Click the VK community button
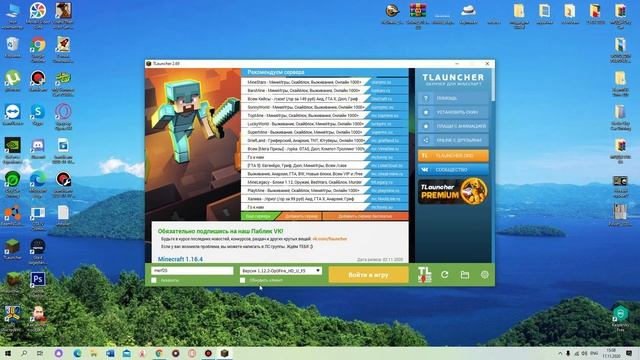Screen dimensions: 640x360 pos(453,169)
